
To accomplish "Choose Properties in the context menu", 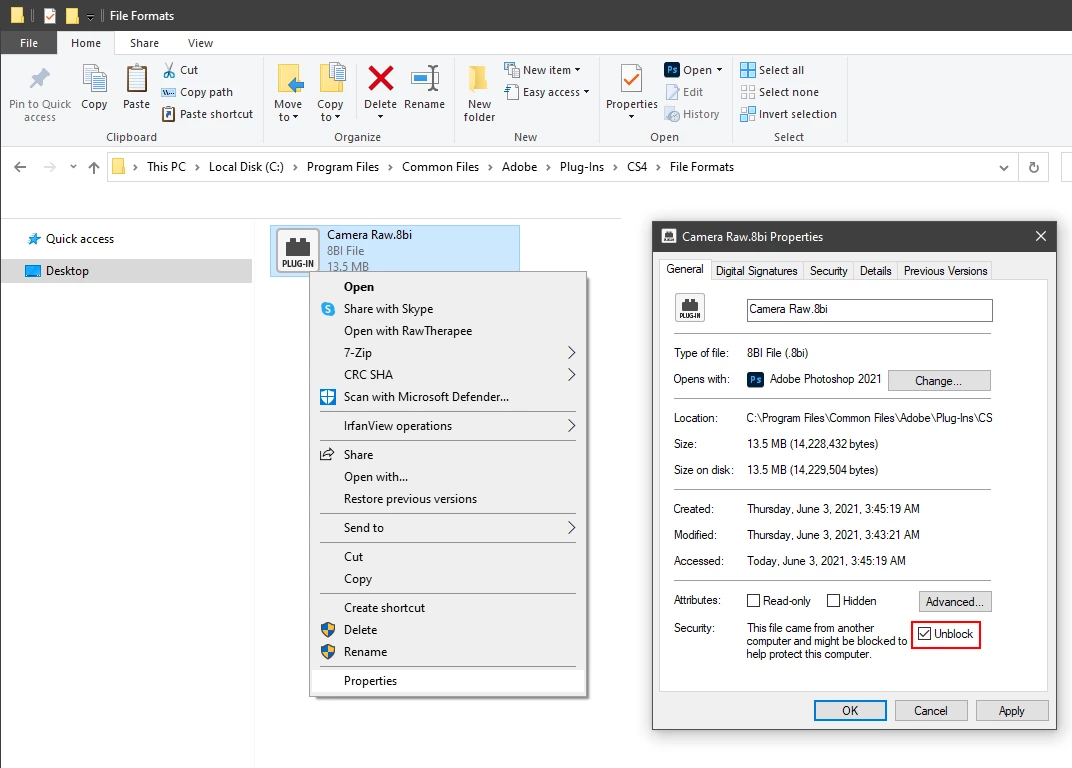I will (448, 681).
